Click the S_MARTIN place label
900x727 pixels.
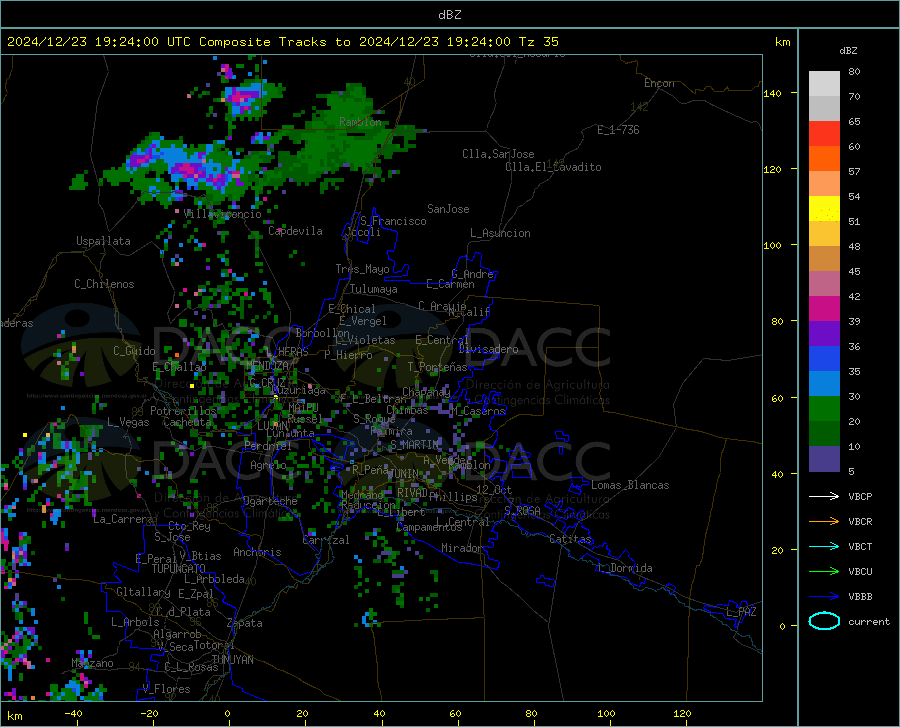coord(414,445)
